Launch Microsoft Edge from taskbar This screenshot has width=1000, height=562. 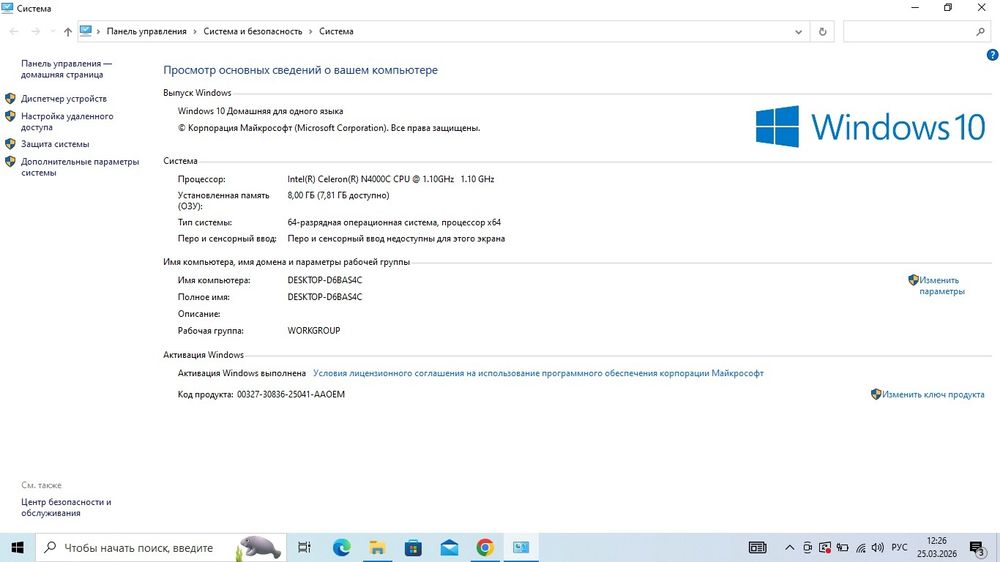point(341,547)
